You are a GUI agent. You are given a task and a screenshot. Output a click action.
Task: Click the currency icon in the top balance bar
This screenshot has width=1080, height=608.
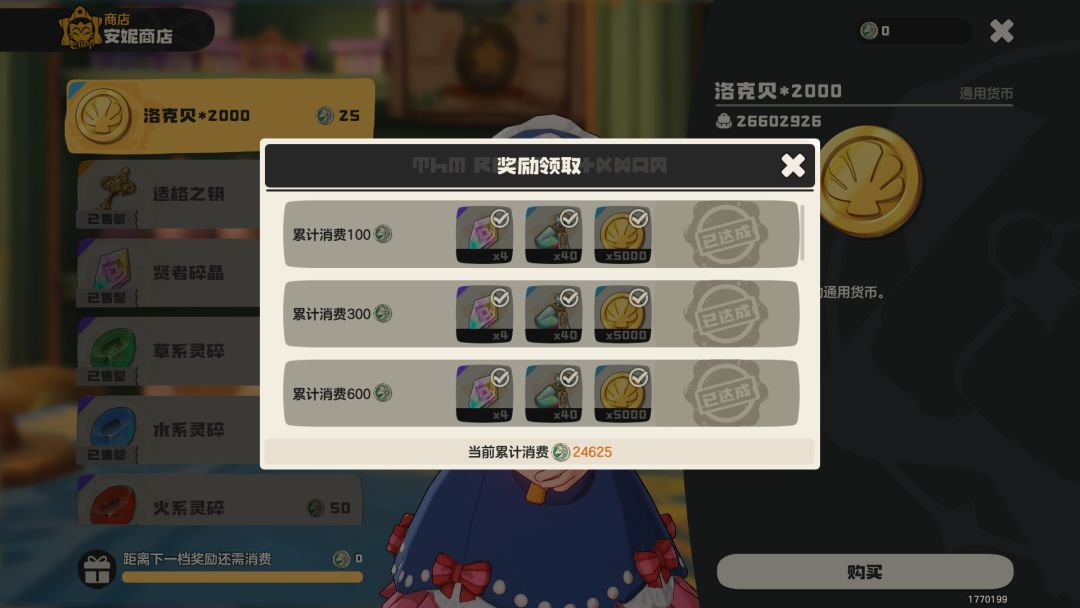click(869, 30)
